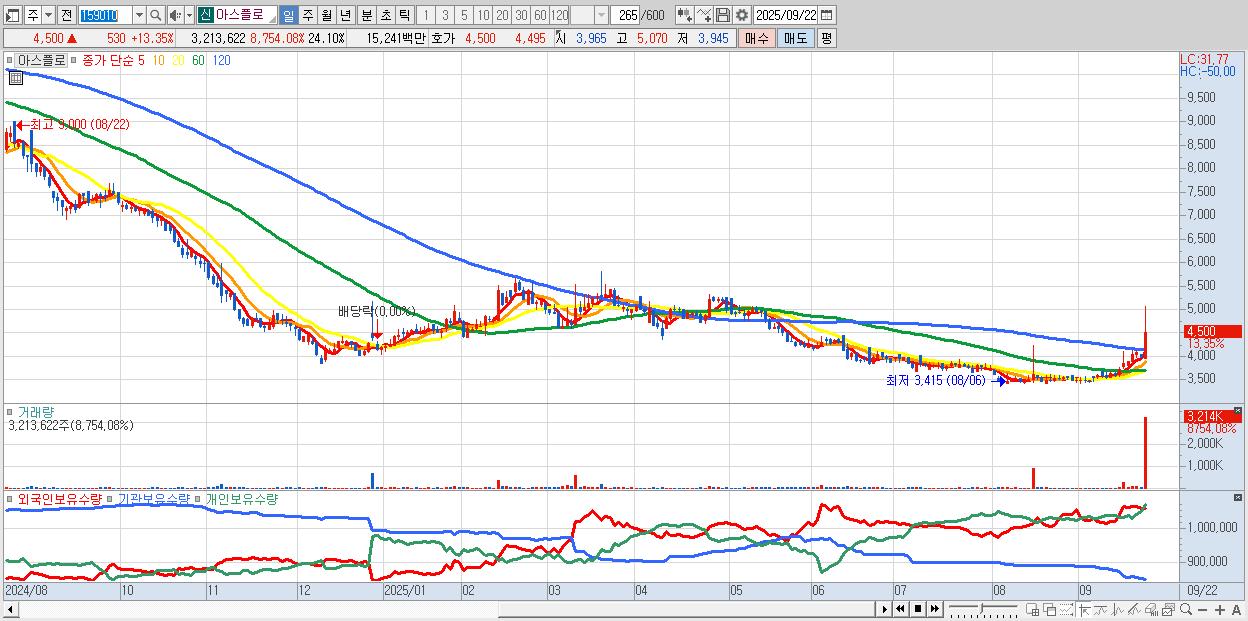This screenshot has height=621, width=1248.
Task: Open the dropdown arrow beside the speaker icon
Action: pos(189,15)
